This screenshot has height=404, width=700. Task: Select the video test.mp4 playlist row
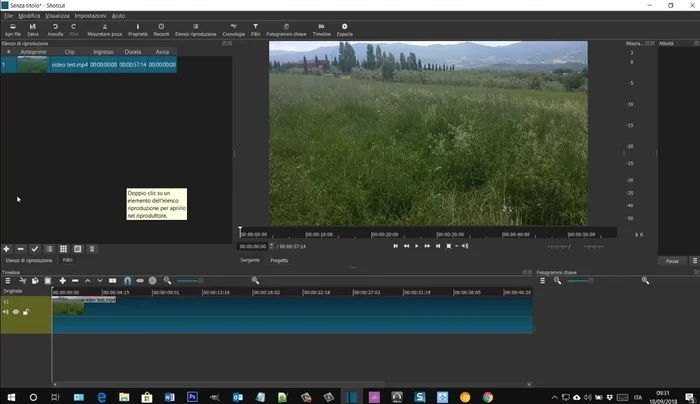89,65
